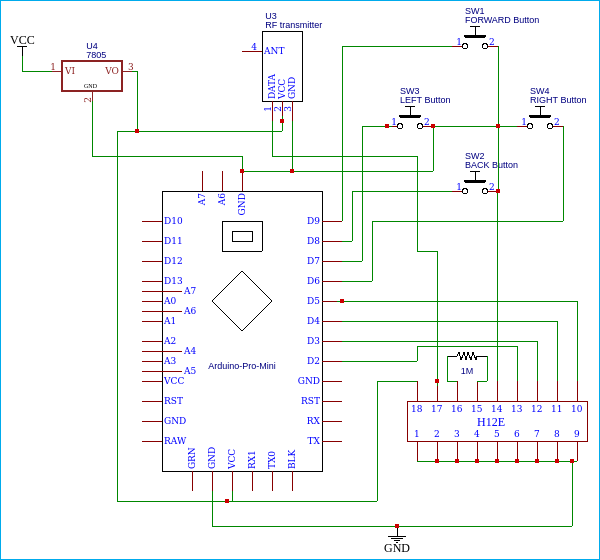The width and height of the screenshot is (600, 560).
Task: Click the diamond-shaped chip on Arduino
Action: tap(242, 300)
